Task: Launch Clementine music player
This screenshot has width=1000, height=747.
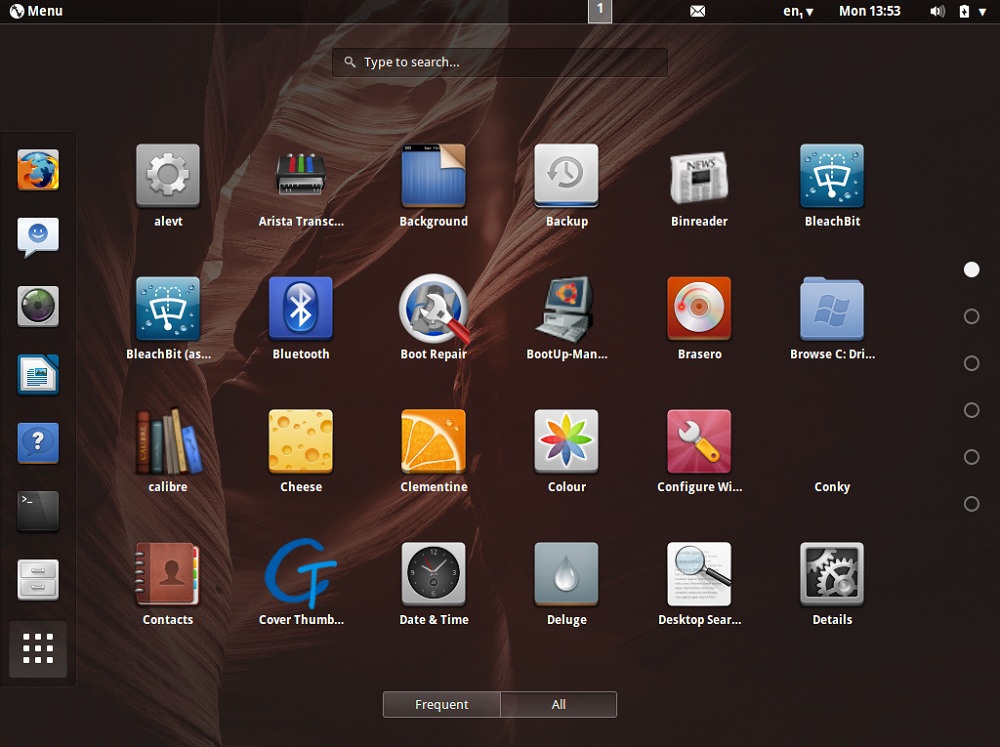Action: click(x=434, y=441)
